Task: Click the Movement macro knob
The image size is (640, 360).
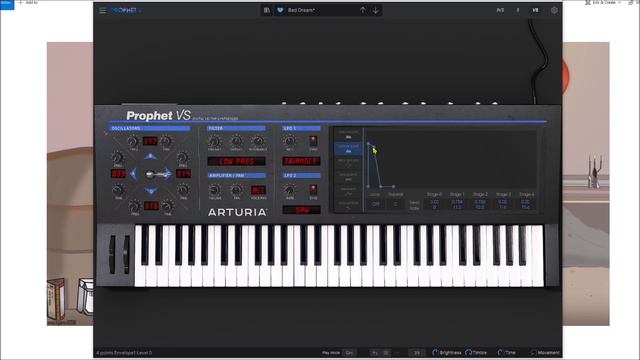Action: tap(533, 353)
